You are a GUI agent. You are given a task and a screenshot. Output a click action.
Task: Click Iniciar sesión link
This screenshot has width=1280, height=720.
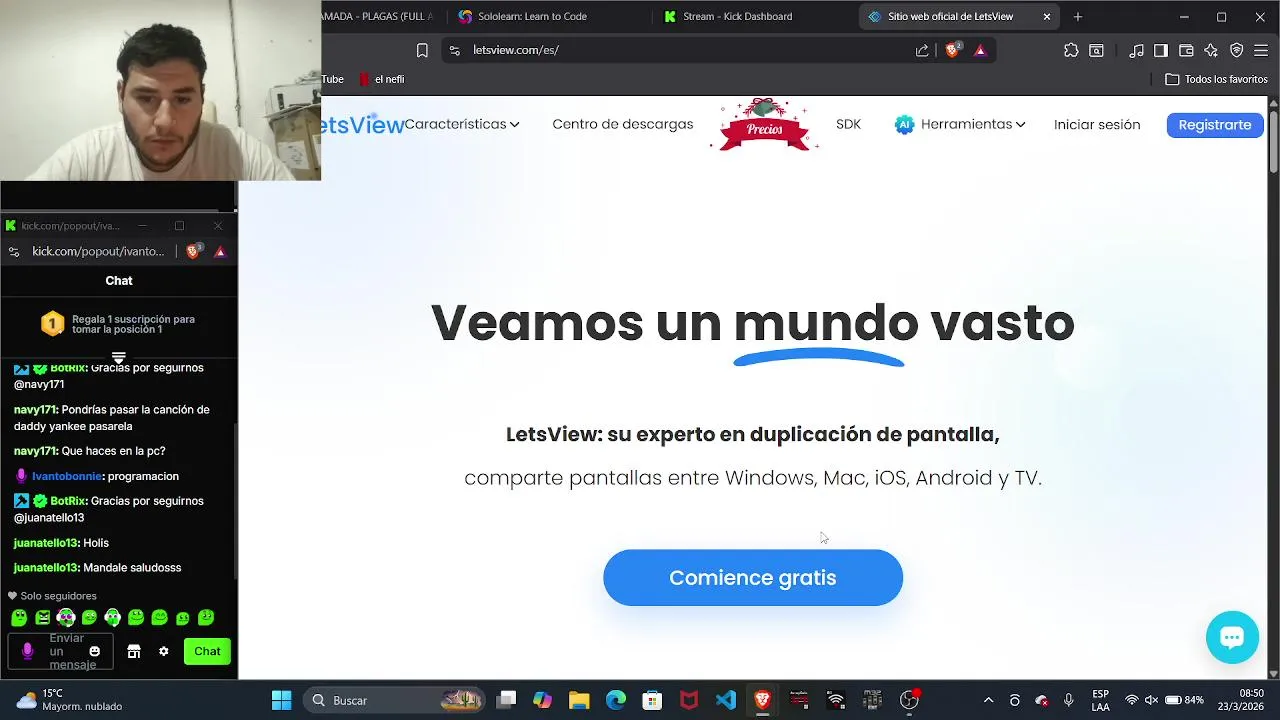[1097, 124]
